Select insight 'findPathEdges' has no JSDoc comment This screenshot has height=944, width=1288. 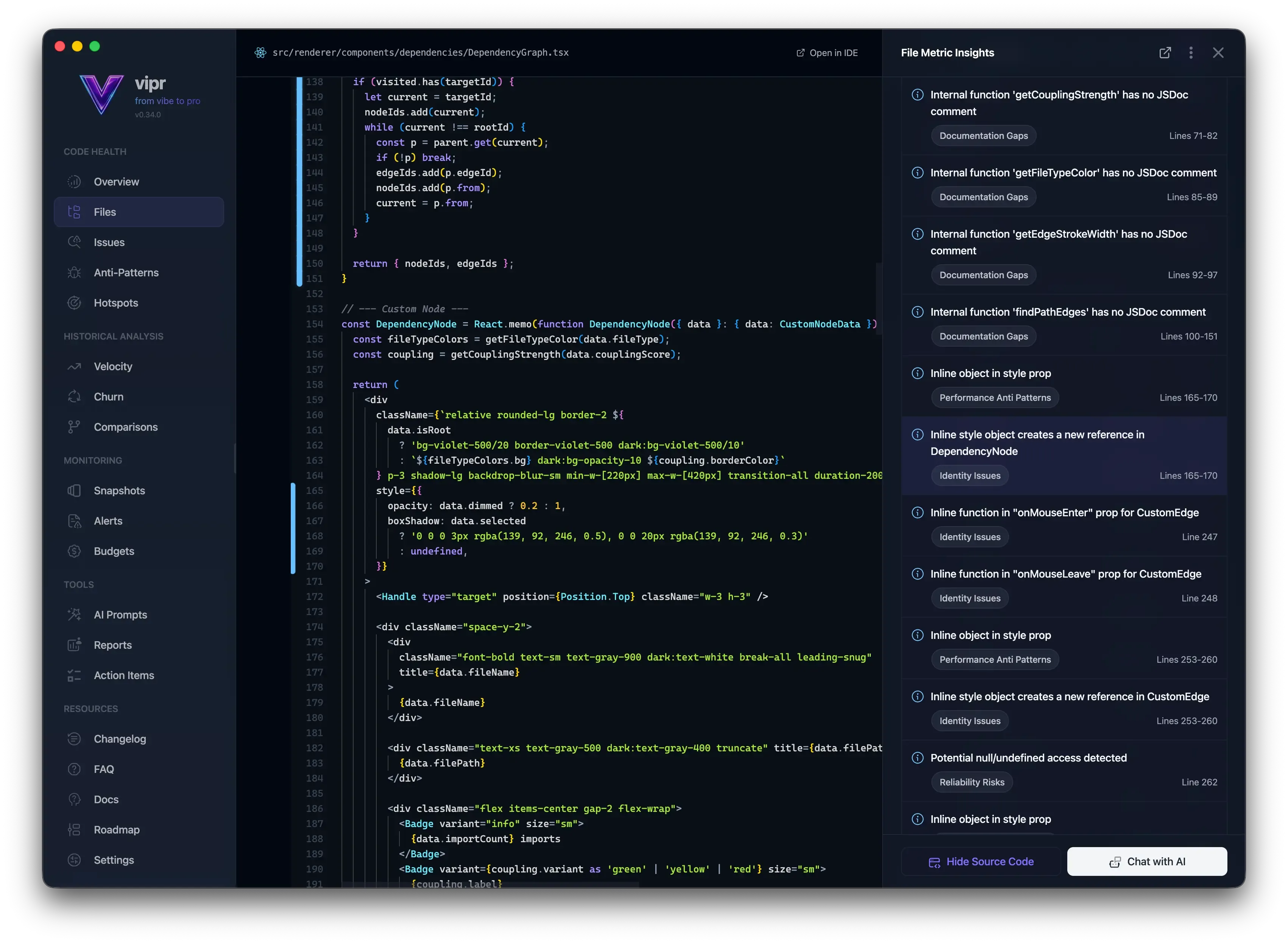(1063, 325)
